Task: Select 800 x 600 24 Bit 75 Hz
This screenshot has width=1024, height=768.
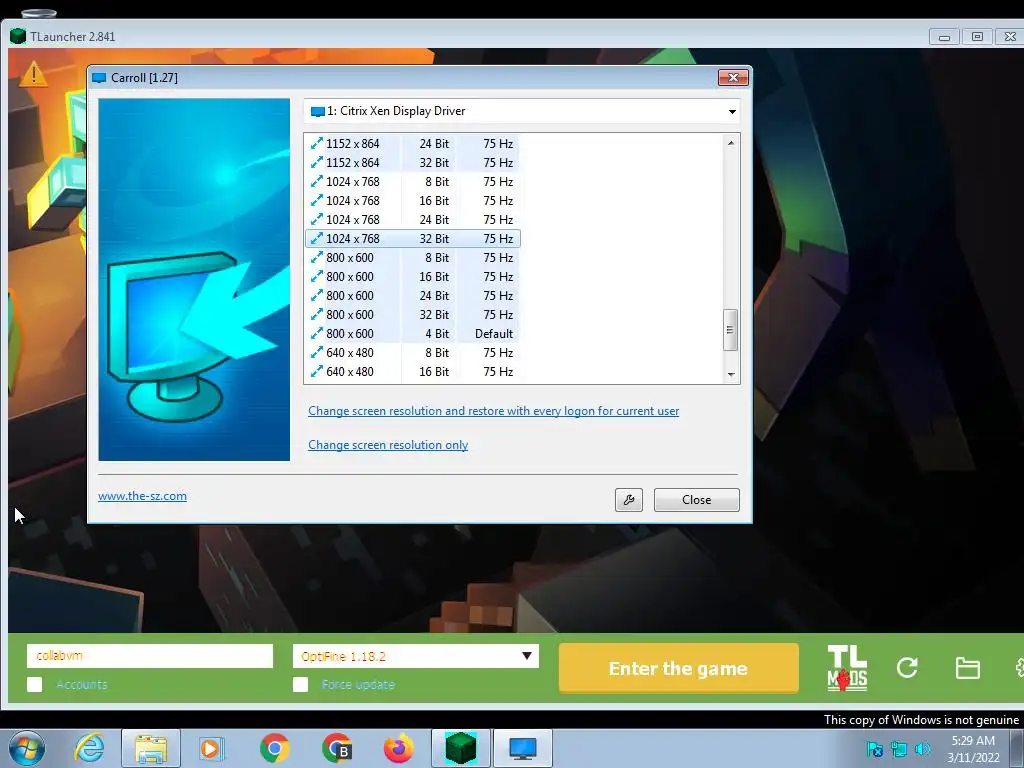Action: [413, 295]
